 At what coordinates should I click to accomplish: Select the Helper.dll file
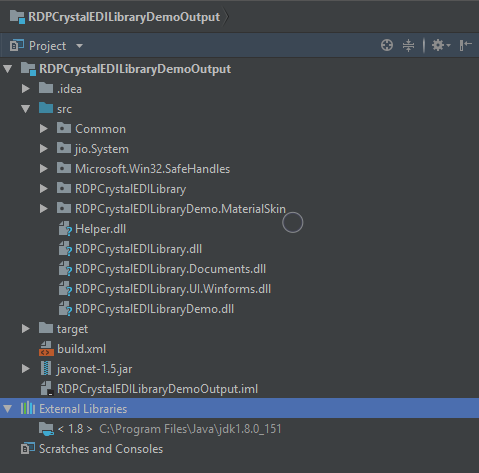point(101,229)
